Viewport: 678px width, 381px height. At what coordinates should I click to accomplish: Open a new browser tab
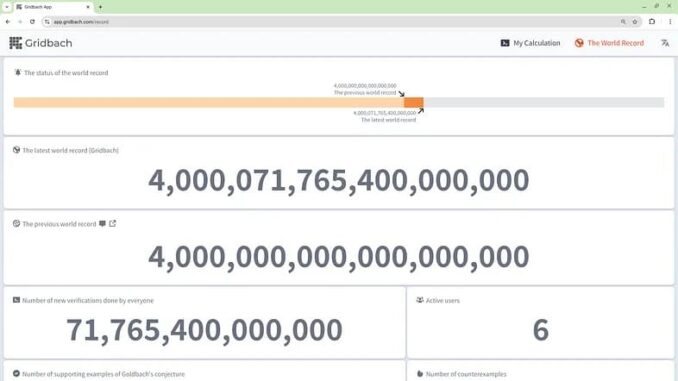click(100, 7)
